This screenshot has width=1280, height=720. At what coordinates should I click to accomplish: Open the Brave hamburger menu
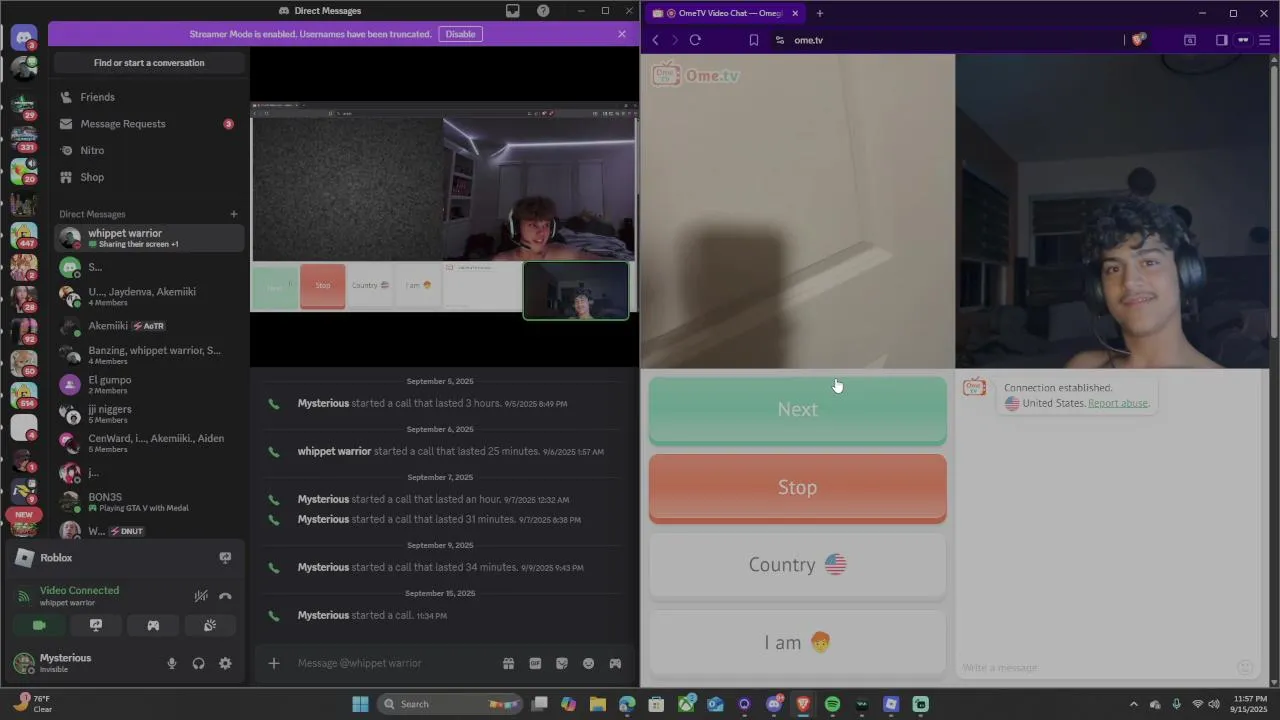1265,40
